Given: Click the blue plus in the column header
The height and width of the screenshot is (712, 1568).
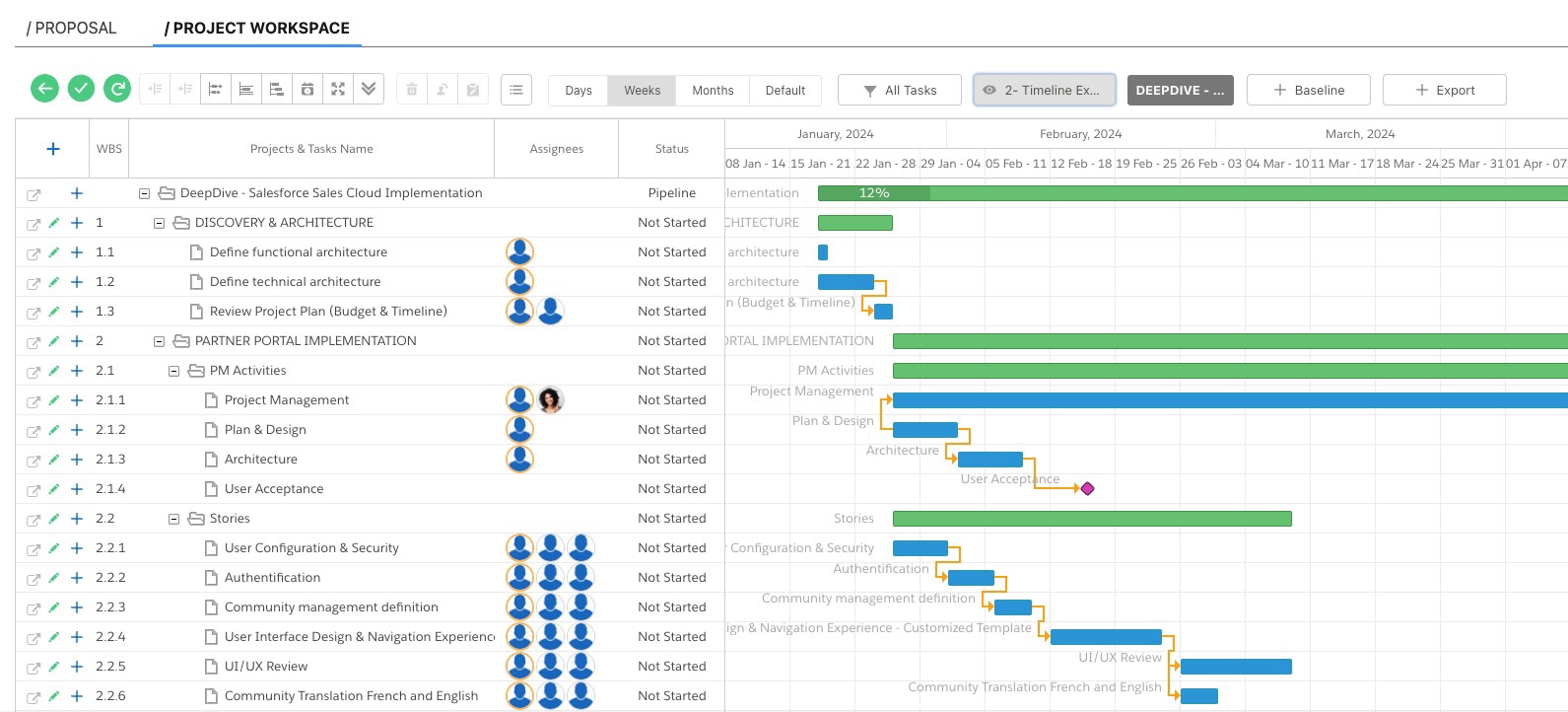Looking at the screenshot, I should click(53, 149).
